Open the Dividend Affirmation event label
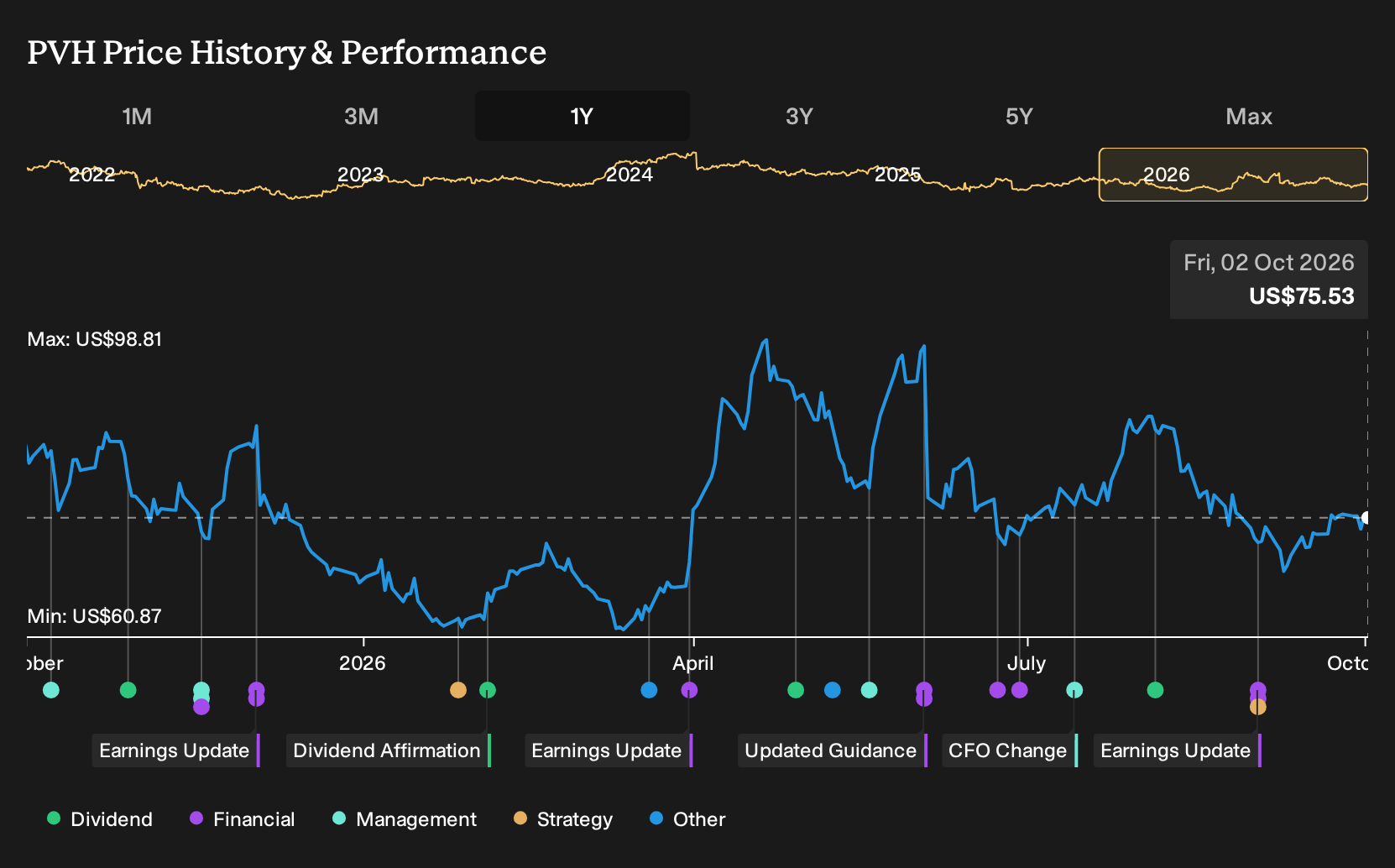The width and height of the screenshot is (1395, 868). click(x=389, y=750)
